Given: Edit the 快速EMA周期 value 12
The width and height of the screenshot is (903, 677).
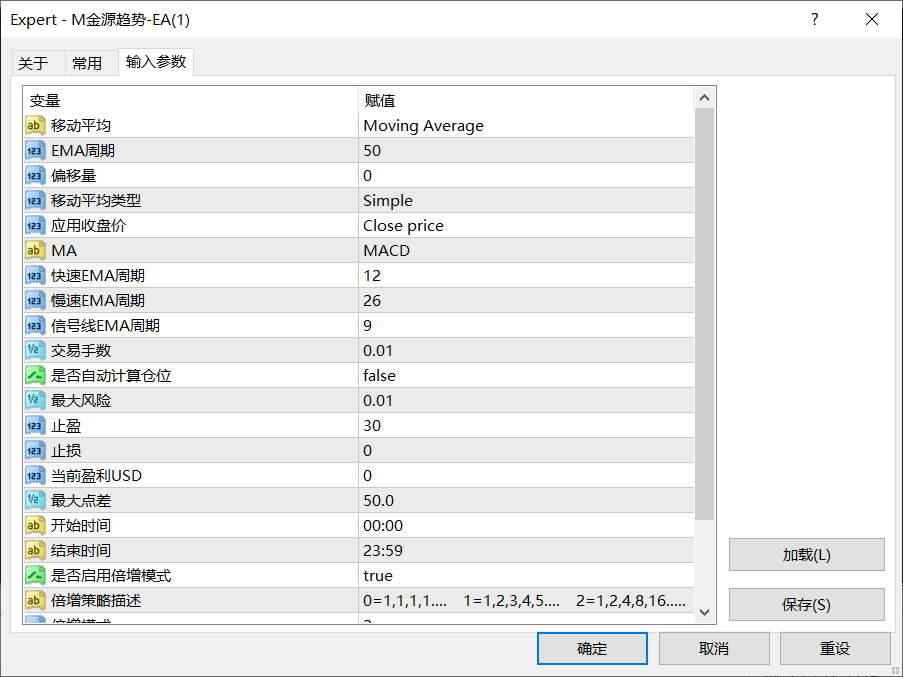Looking at the screenshot, I should click(526, 276).
